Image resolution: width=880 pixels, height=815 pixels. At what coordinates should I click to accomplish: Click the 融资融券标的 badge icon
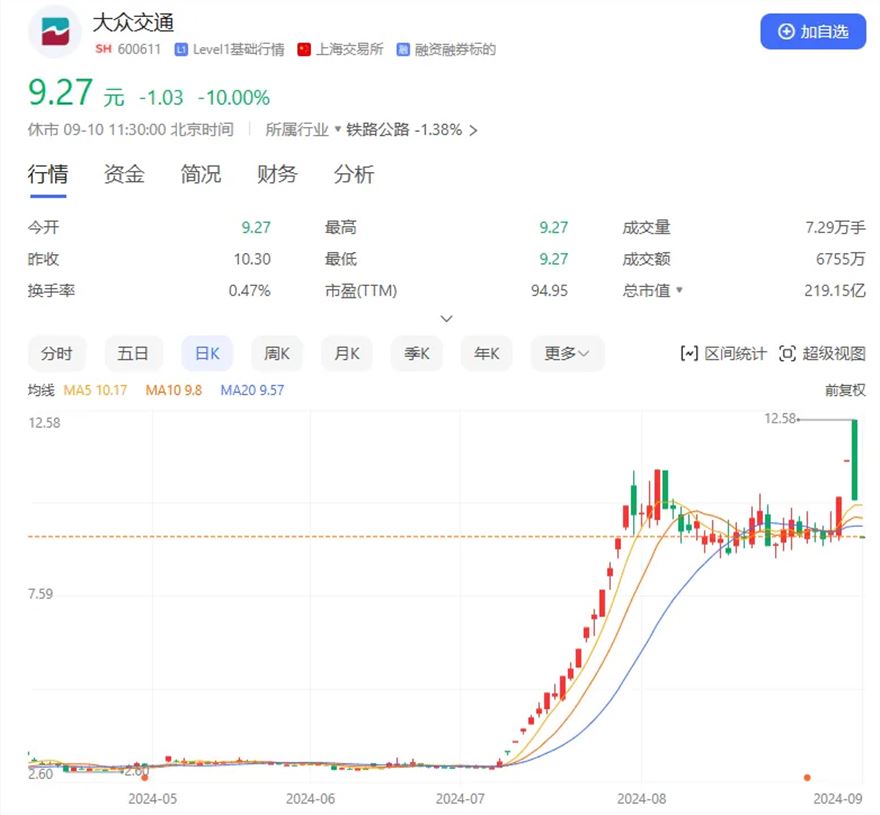pos(403,49)
